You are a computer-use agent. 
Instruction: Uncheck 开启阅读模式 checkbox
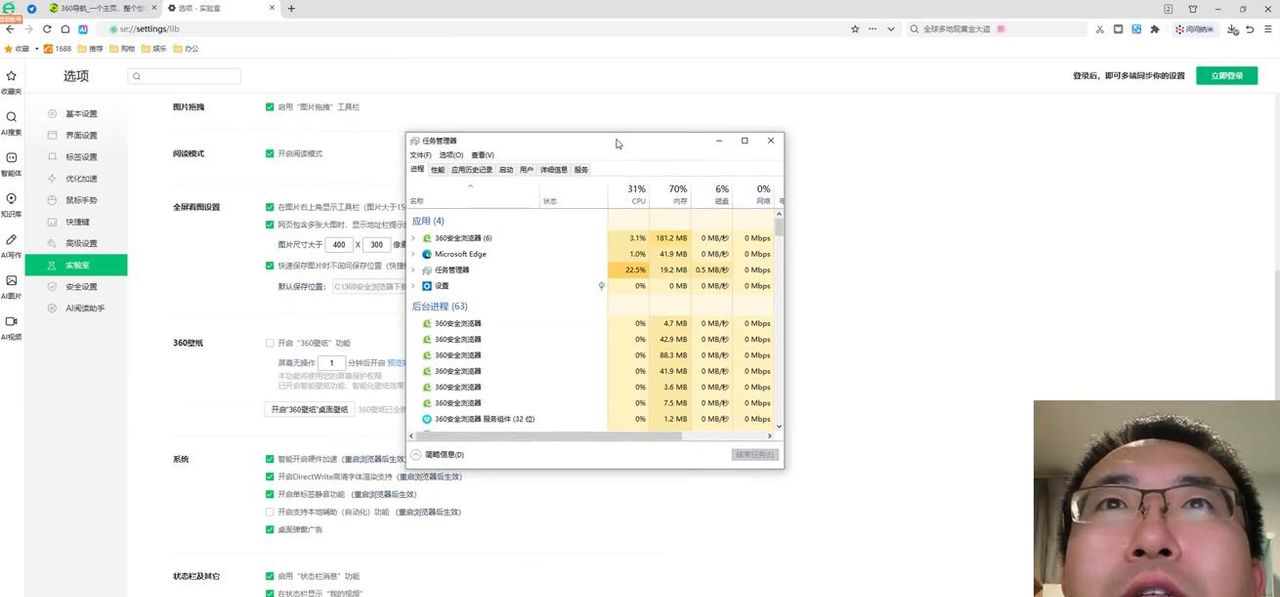coord(270,154)
